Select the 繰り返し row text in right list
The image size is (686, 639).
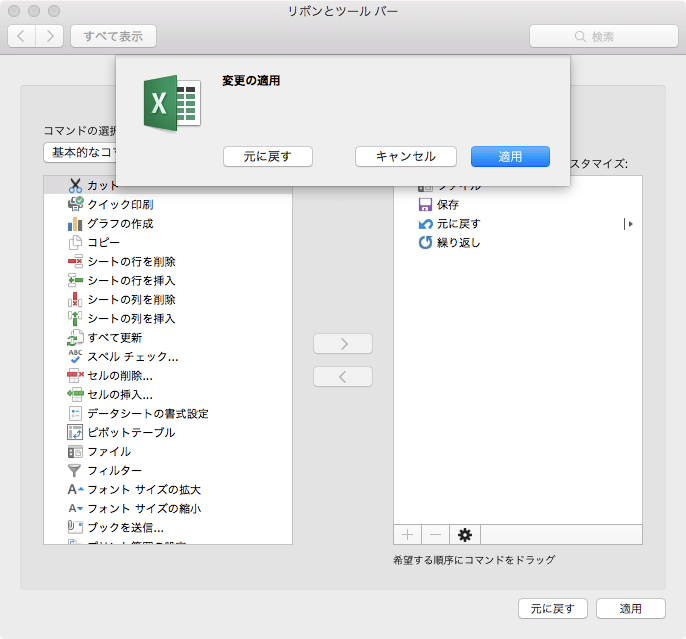[458, 242]
